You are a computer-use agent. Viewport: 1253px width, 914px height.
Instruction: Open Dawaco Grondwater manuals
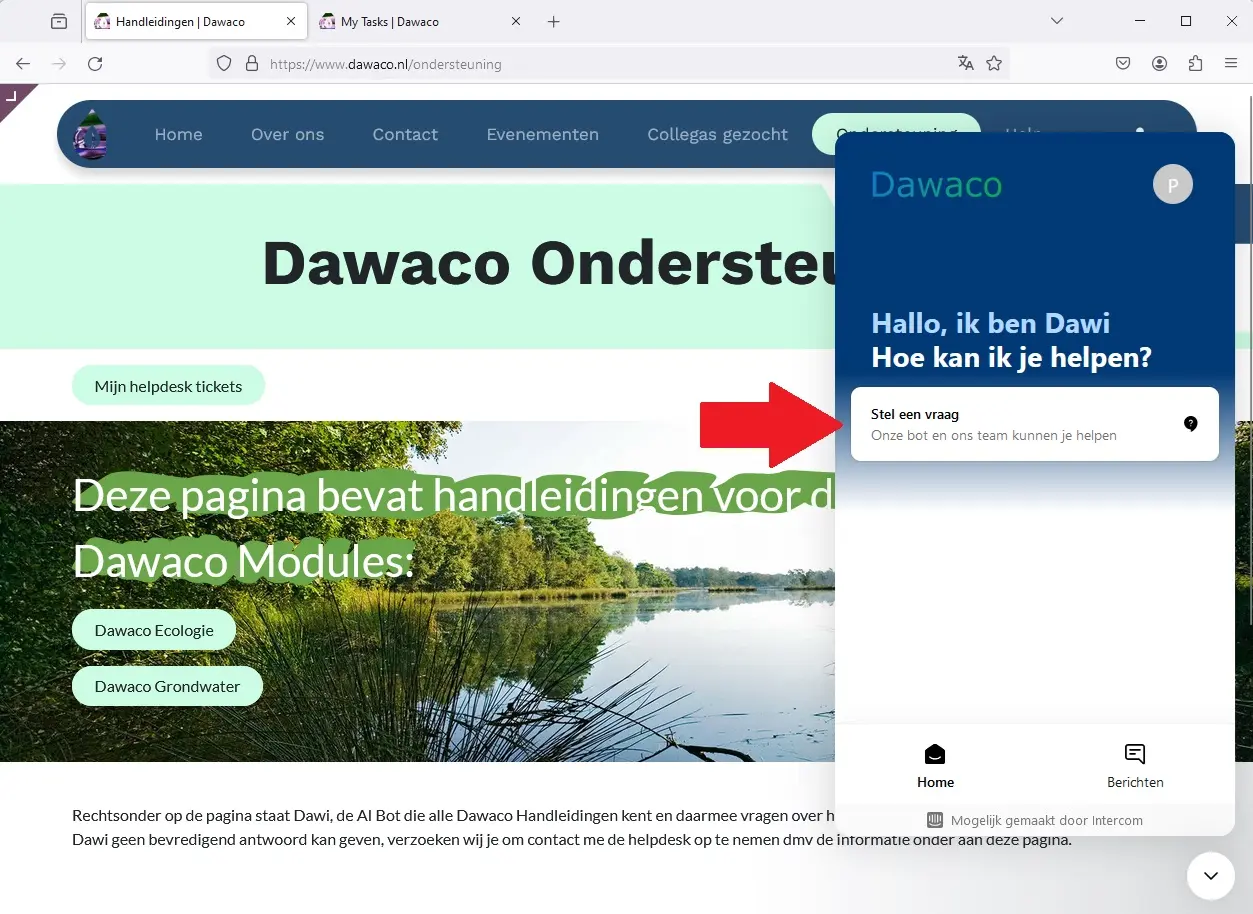[167, 686]
